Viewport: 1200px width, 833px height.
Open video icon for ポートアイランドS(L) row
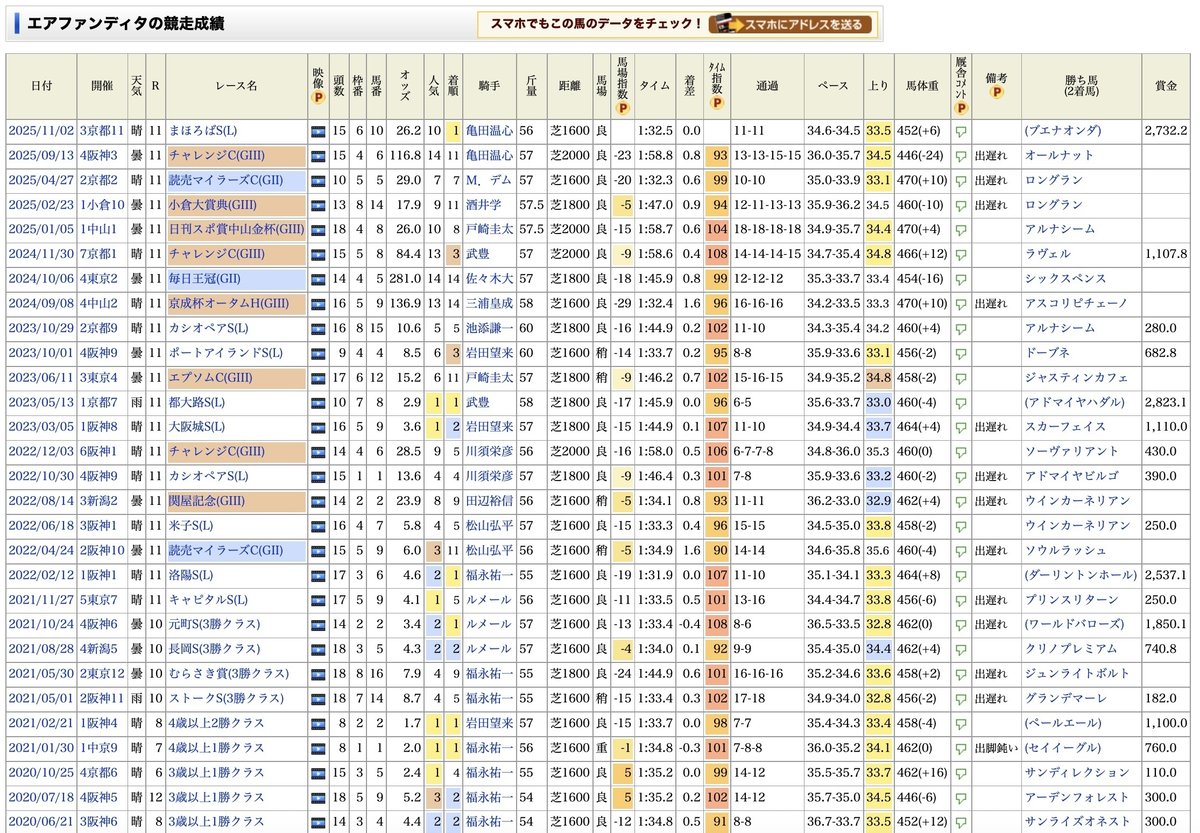click(x=318, y=353)
